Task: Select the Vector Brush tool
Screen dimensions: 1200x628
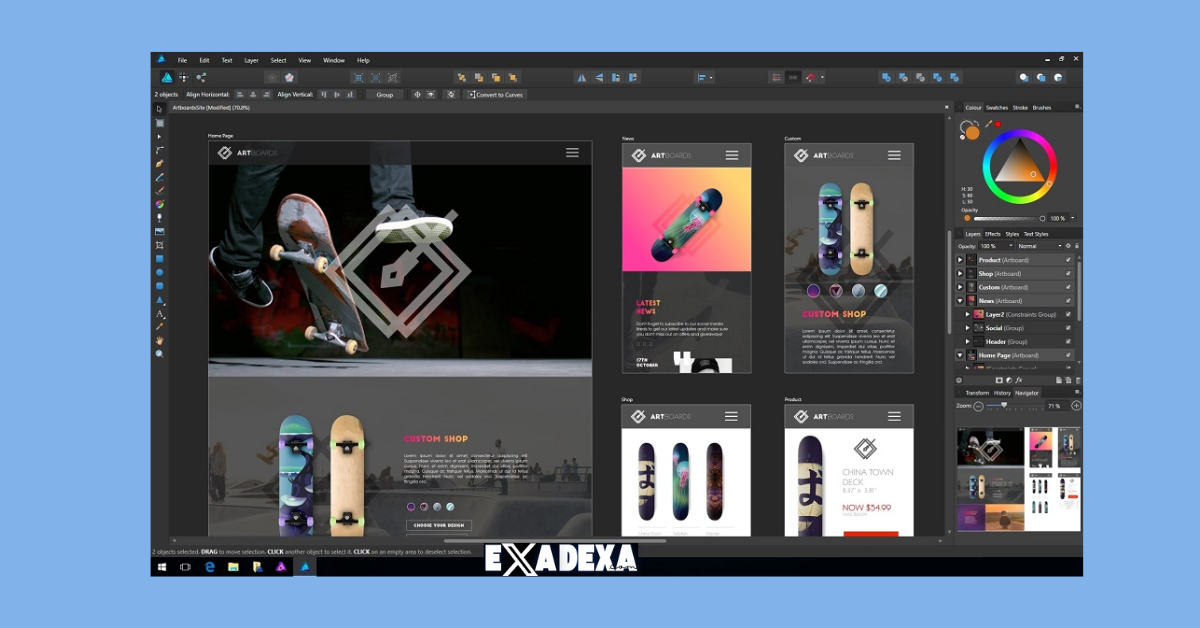Action: click(x=161, y=188)
